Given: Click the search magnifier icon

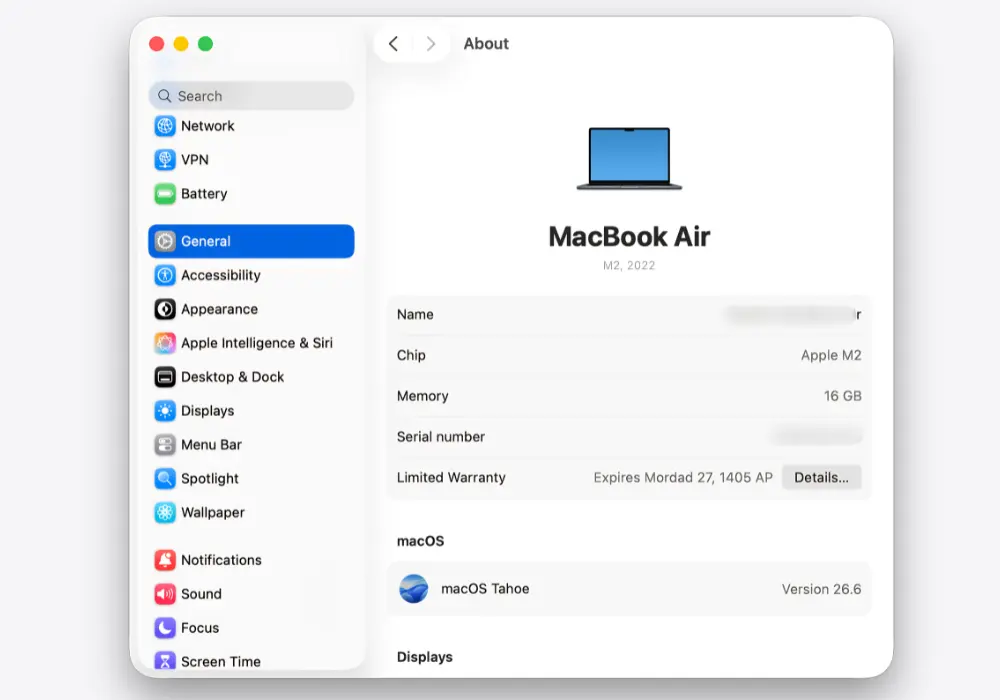Looking at the screenshot, I should (x=165, y=96).
